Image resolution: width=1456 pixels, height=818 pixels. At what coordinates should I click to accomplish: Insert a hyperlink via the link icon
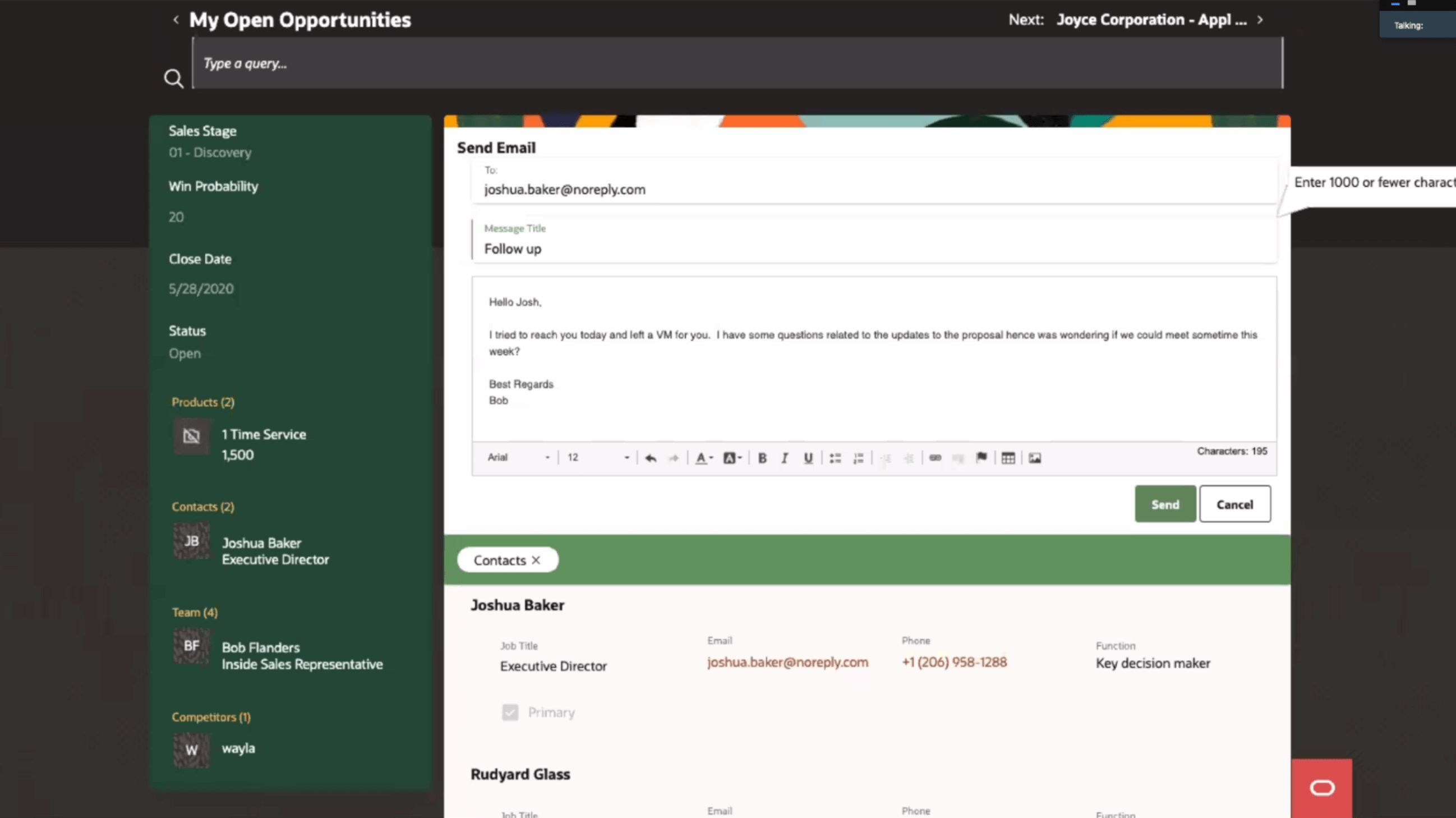click(935, 458)
